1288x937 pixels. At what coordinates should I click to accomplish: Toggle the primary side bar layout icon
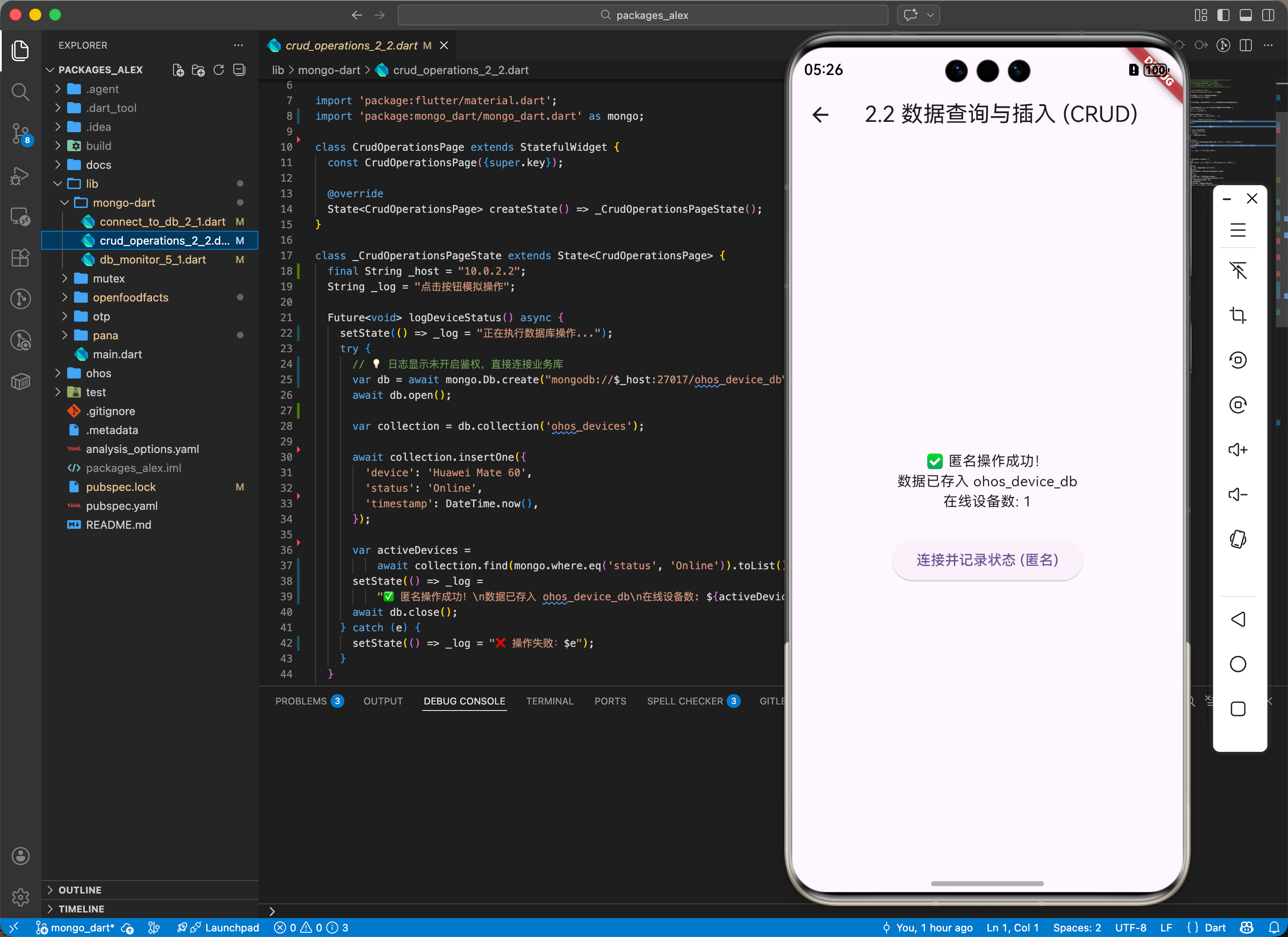(1223, 16)
